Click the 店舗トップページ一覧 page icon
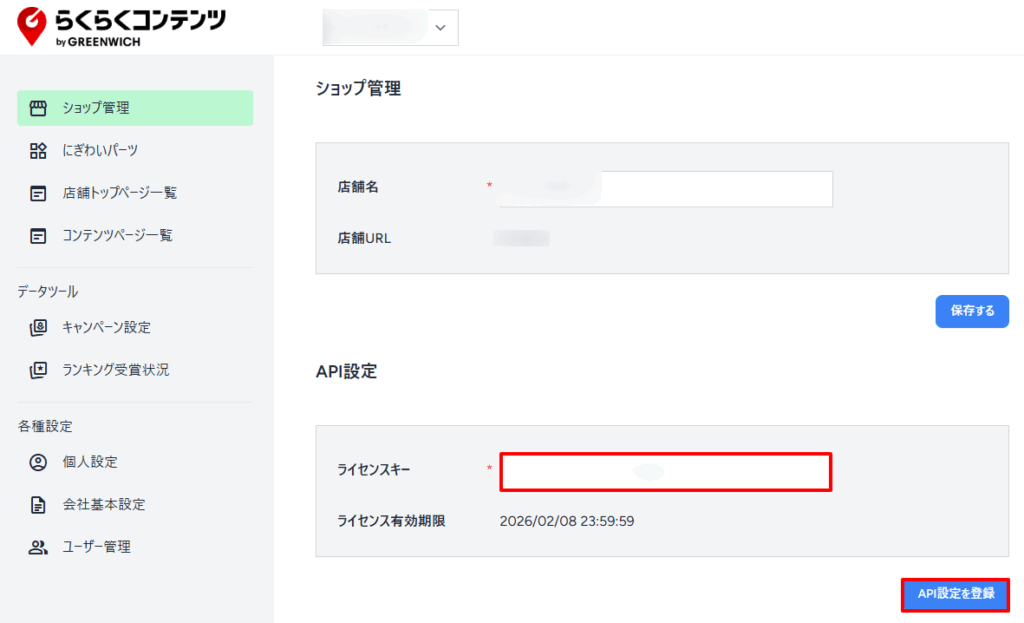The width and height of the screenshot is (1024, 623). (x=39, y=193)
